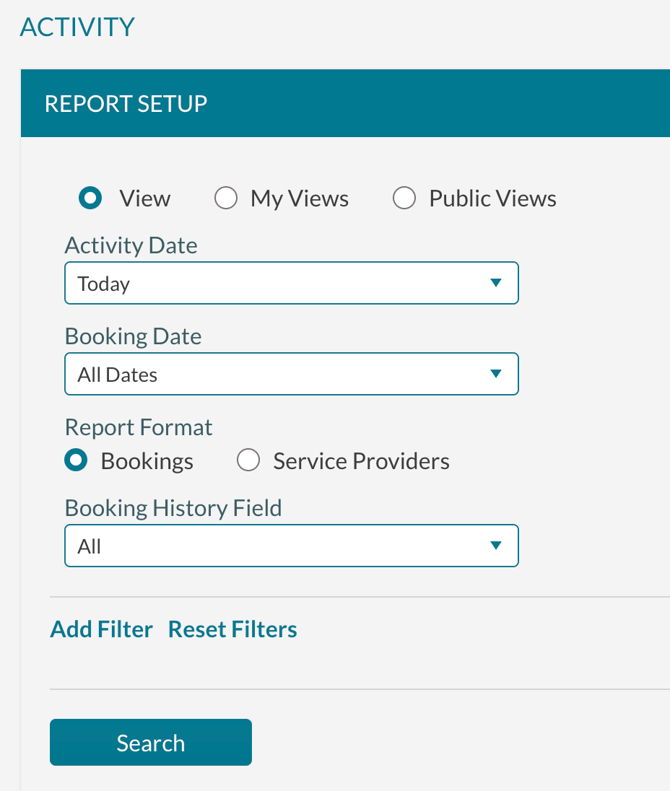The height and width of the screenshot is (791, 670).
Task: Select Service Providers report format
Action: (x=248, y=460)
